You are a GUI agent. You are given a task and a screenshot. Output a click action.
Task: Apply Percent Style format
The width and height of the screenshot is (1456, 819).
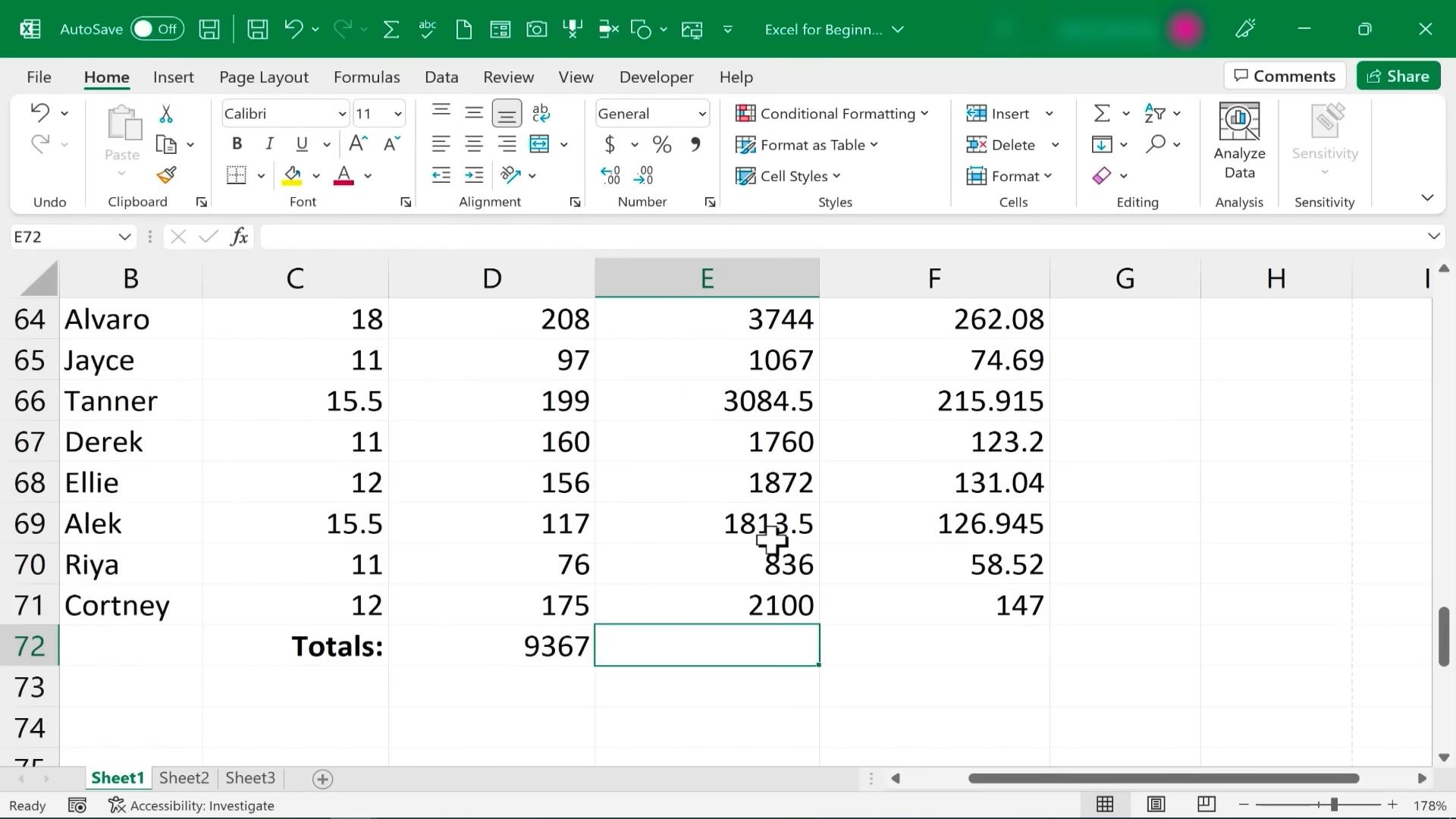(662, 144)
